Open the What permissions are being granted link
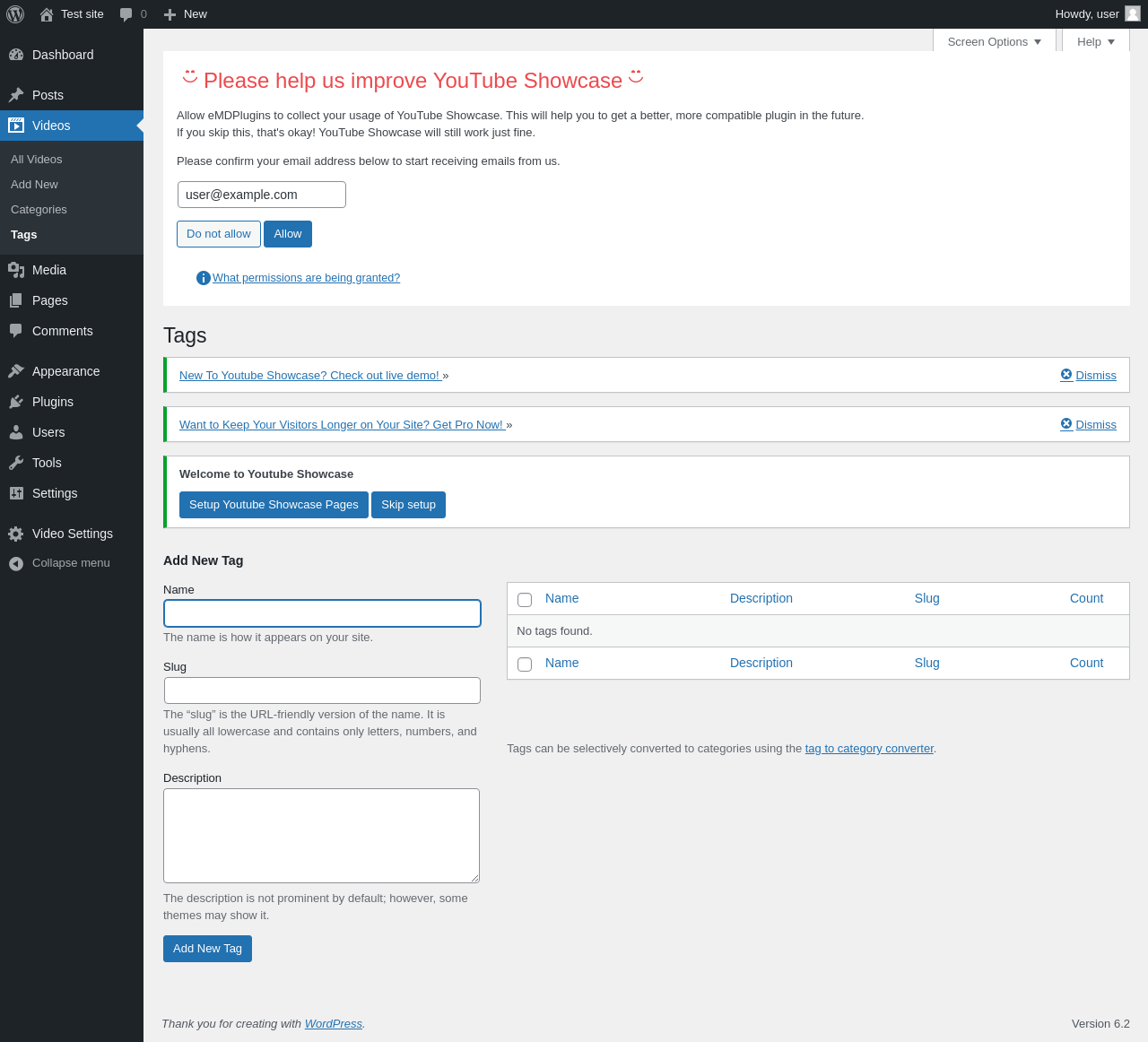The image size is (1148, 1042). (x=306, y=278)
